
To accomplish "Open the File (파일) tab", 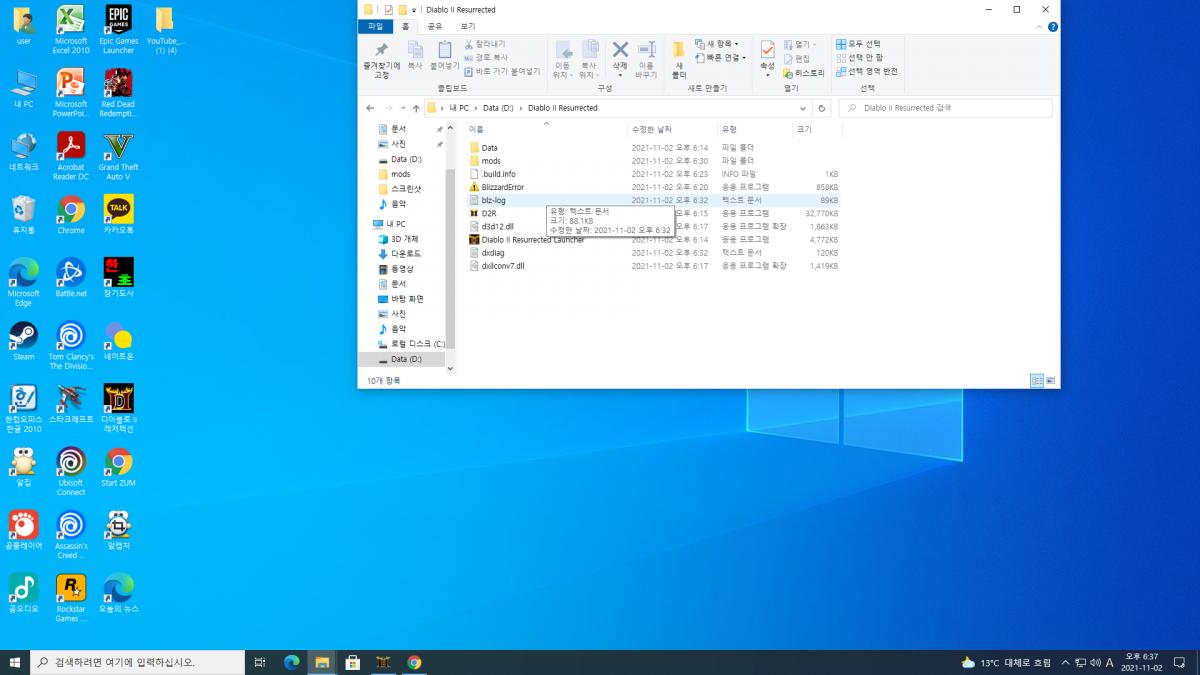I will tap(375, 27).
